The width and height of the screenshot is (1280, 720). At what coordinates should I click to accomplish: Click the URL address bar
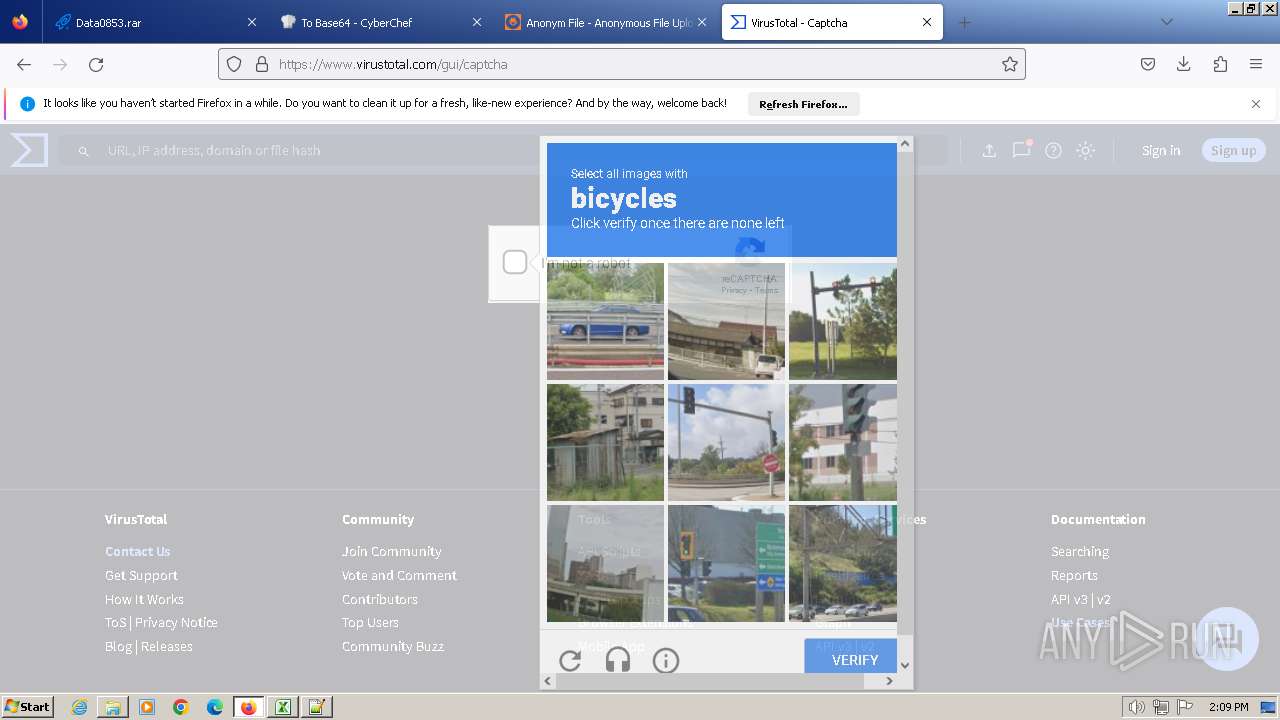click(x=621, y=64)
